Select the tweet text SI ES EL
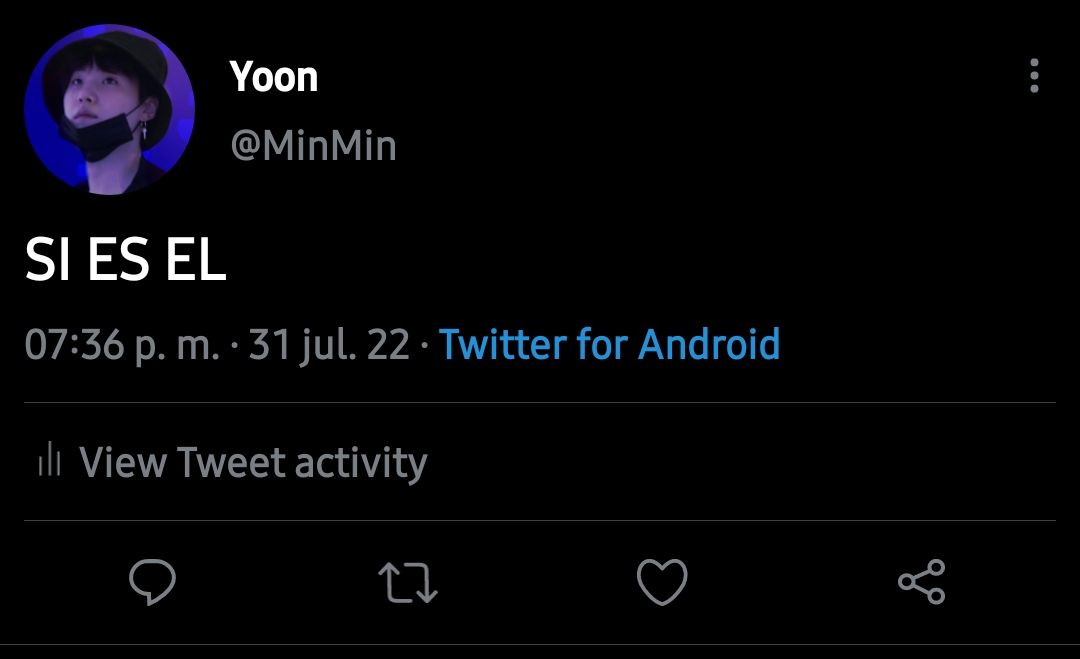 pos(125,259)
